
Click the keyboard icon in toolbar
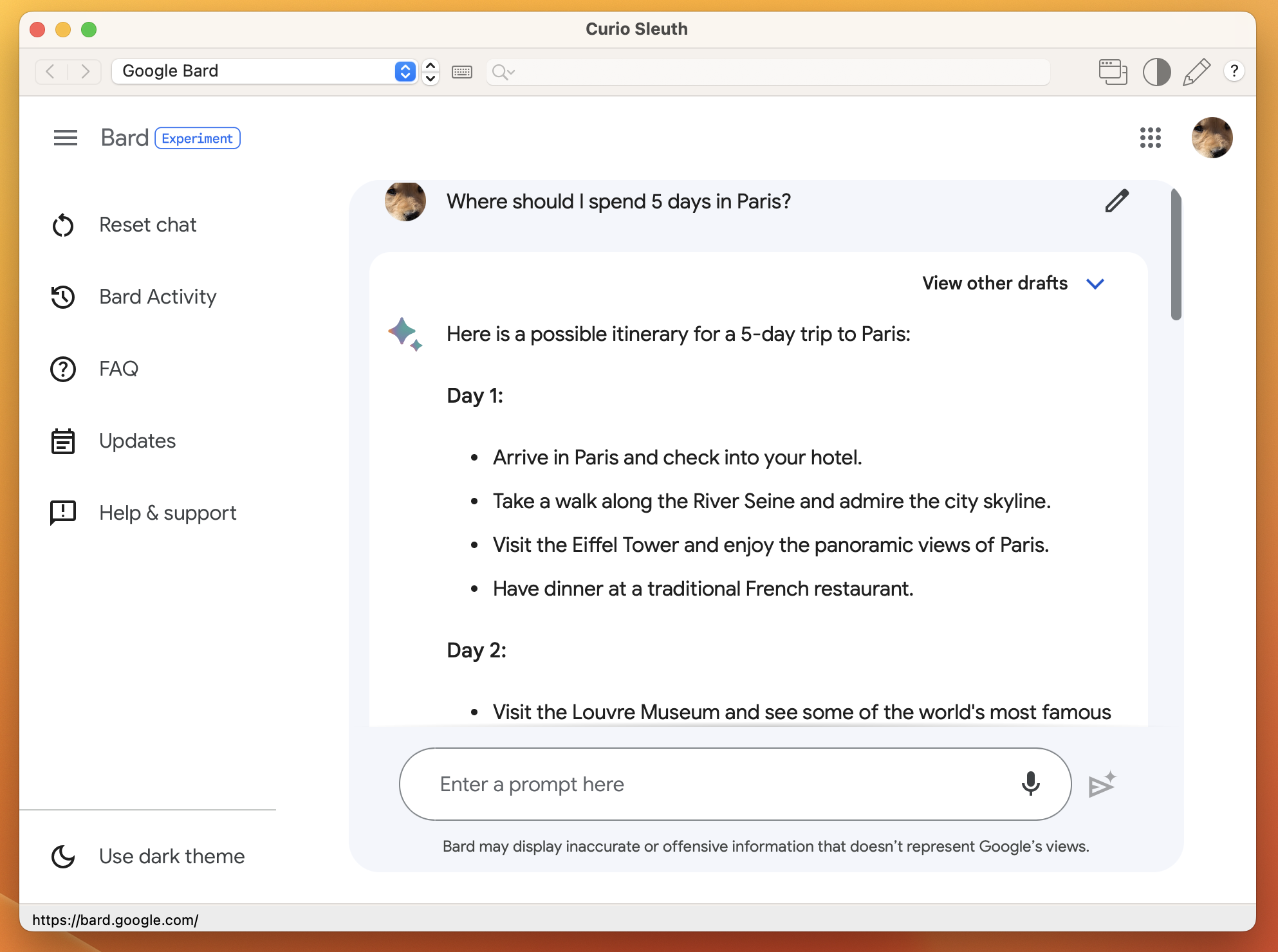tap(462, 71)
